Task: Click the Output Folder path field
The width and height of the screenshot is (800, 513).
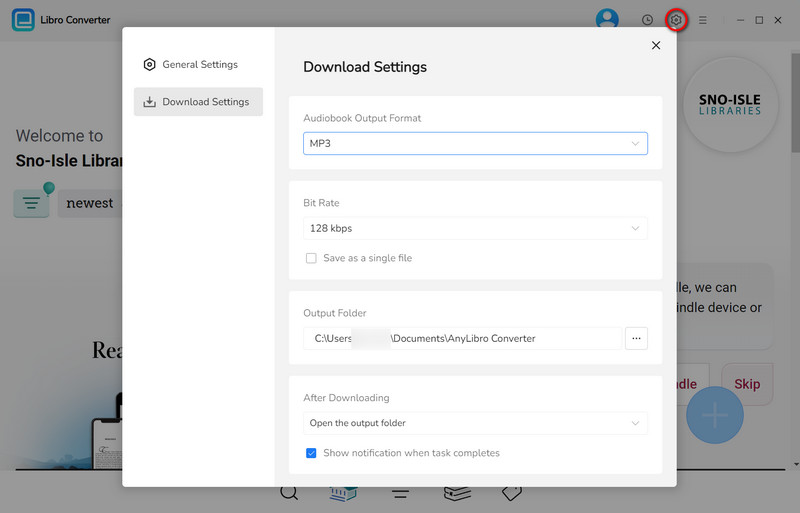Action: pyautogui.click(x=463, y=339)
